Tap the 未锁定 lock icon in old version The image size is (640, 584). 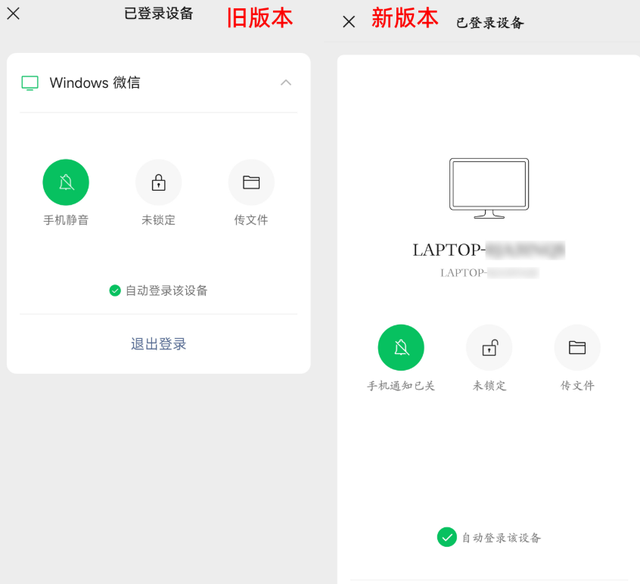click(x=158, y=182)
